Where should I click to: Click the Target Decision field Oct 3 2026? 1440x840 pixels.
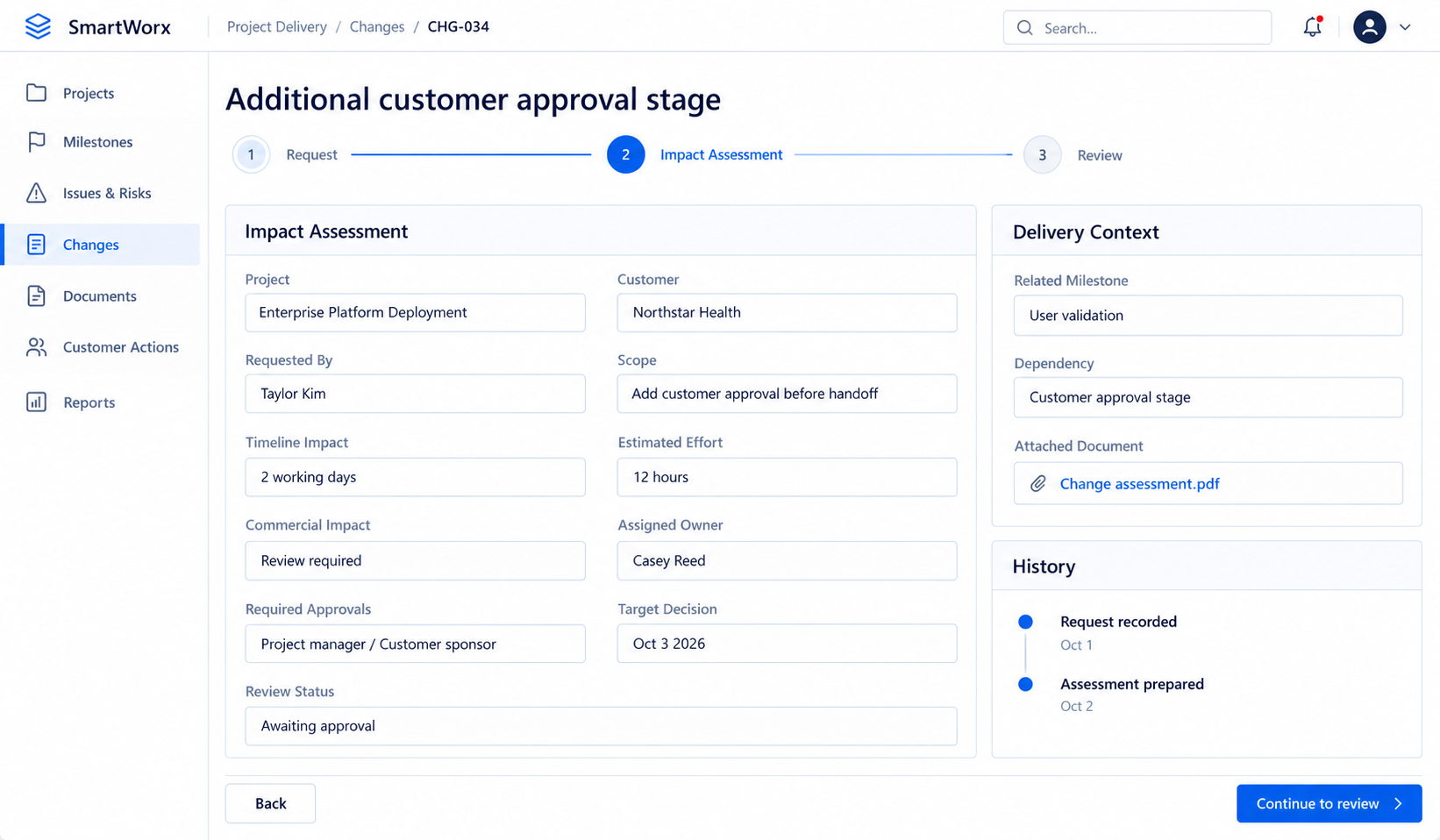pos(788,644)
